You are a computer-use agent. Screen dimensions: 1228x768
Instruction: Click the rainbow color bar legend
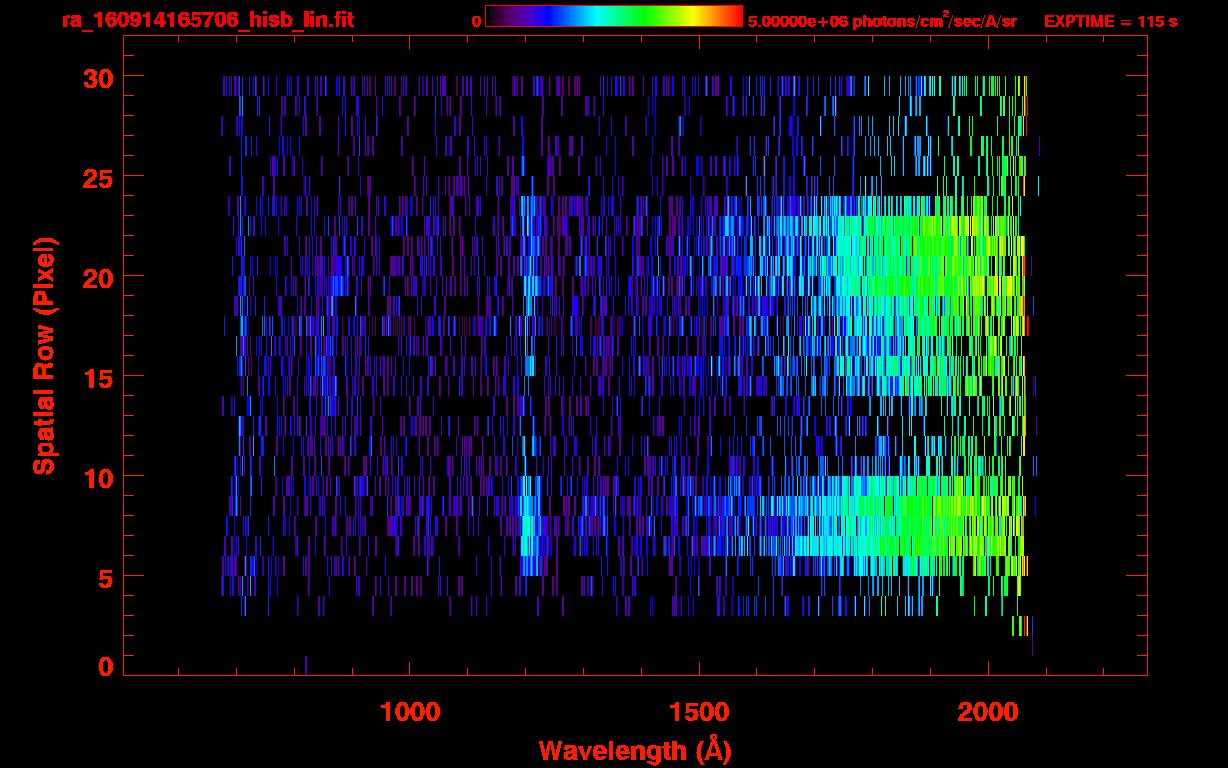point(614,16)
